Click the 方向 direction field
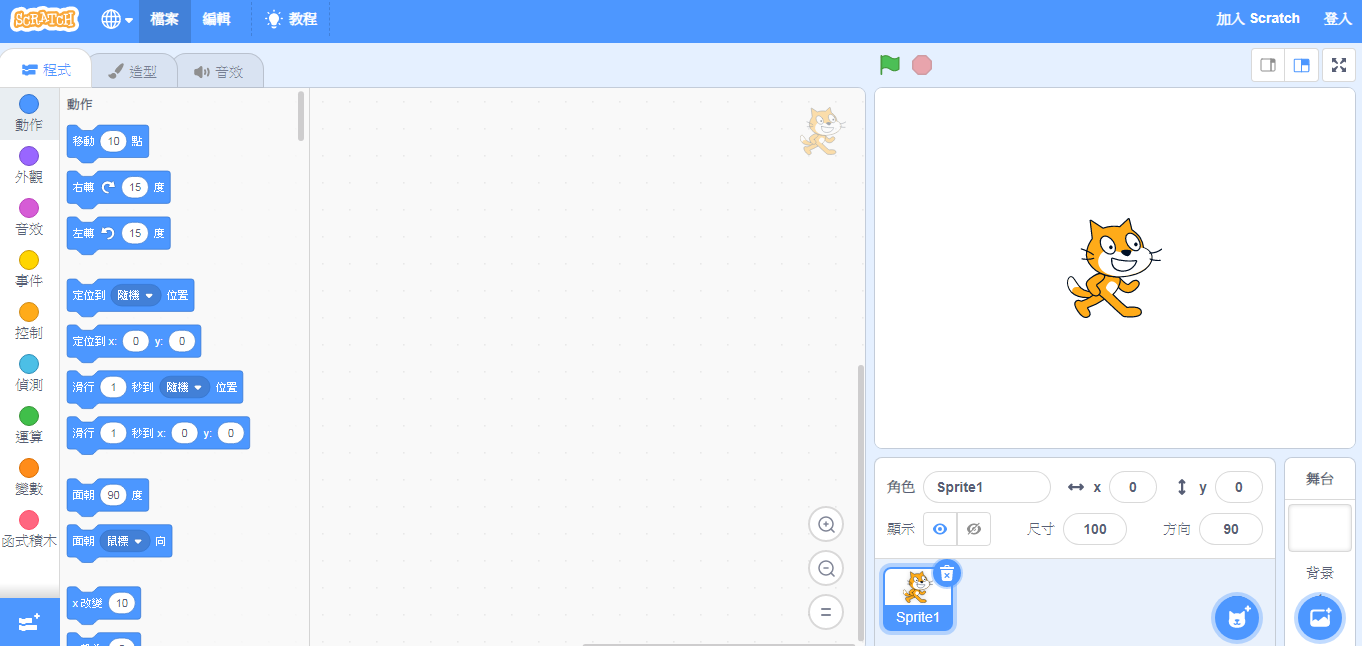1362x646 pixels. pyautogui.click(x=1231, y=529)
